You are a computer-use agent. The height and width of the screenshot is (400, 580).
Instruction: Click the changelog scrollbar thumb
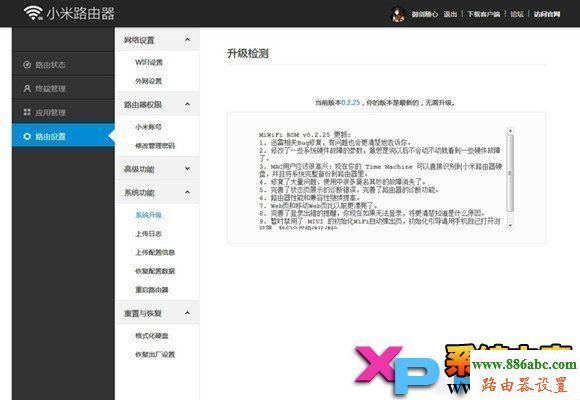coord(510,173)
